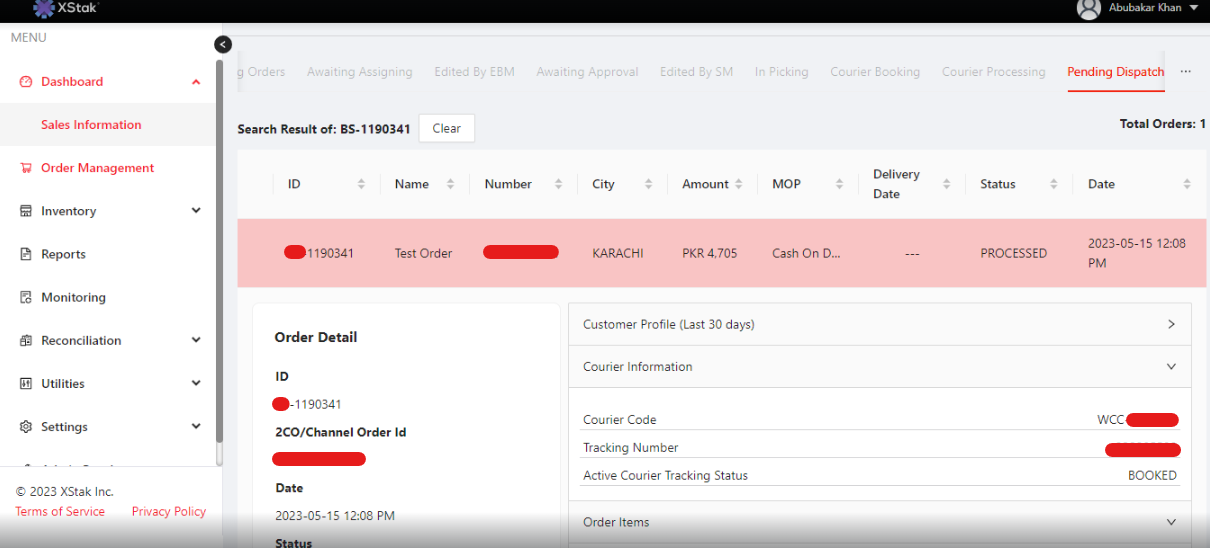Click the Monitoring icon in sidebar
The image size is (1210, 548).
26,297
